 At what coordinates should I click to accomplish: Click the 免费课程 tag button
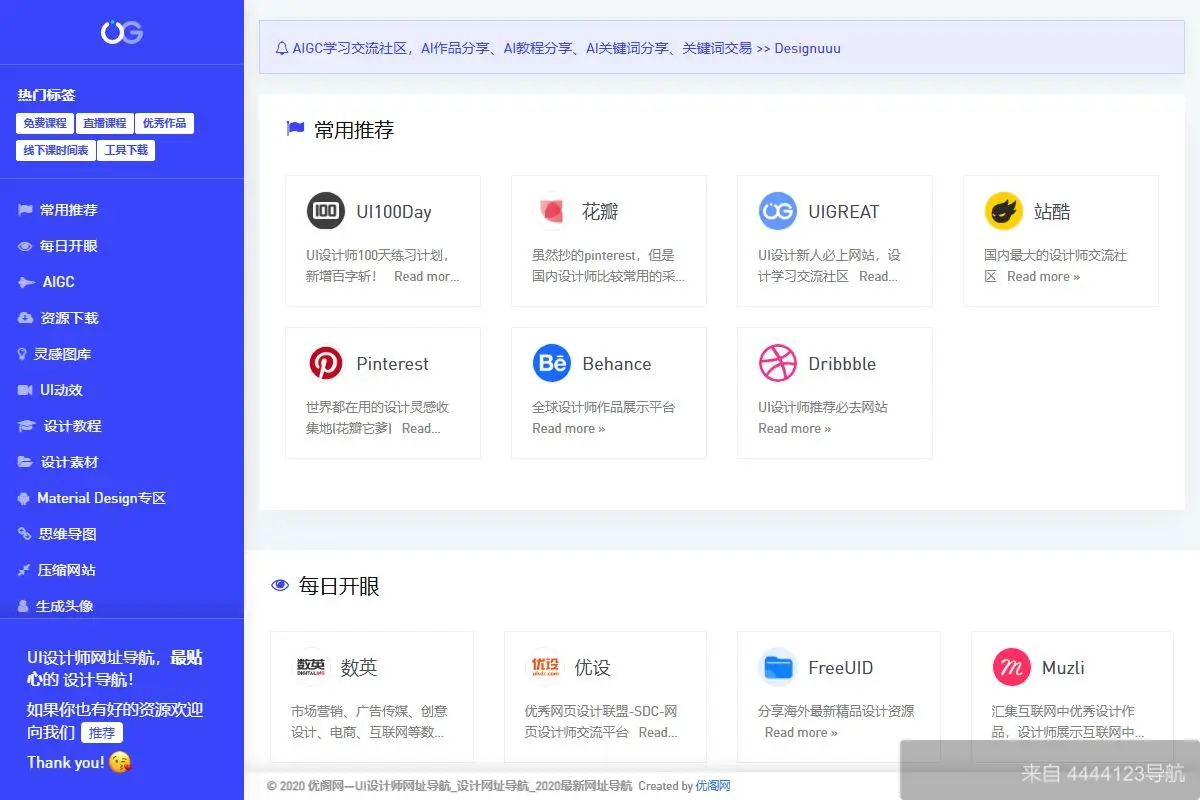44,123
